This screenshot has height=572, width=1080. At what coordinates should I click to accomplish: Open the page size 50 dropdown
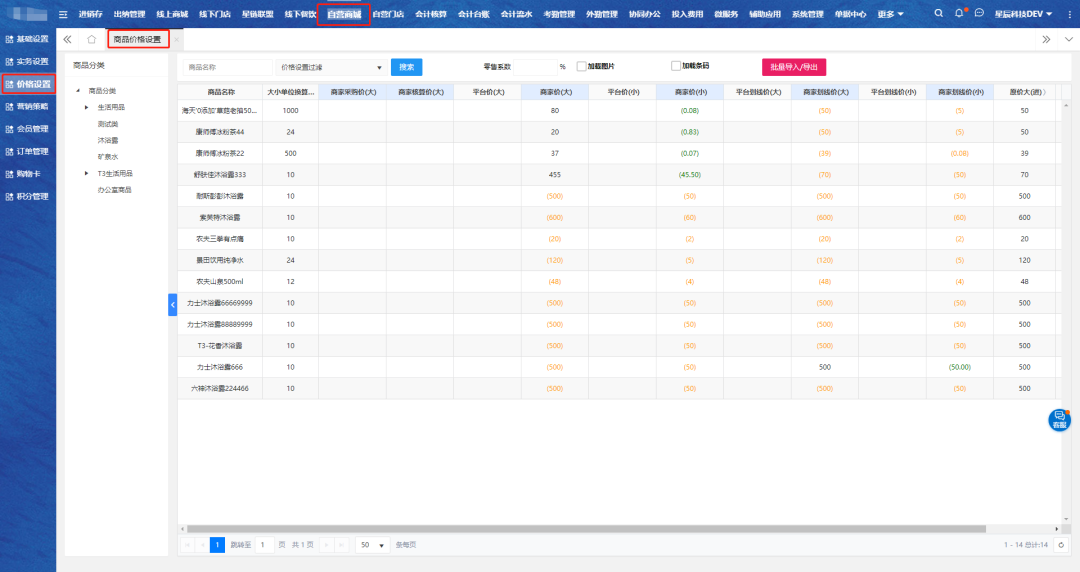pyautogui.click(x=372, y=545)
